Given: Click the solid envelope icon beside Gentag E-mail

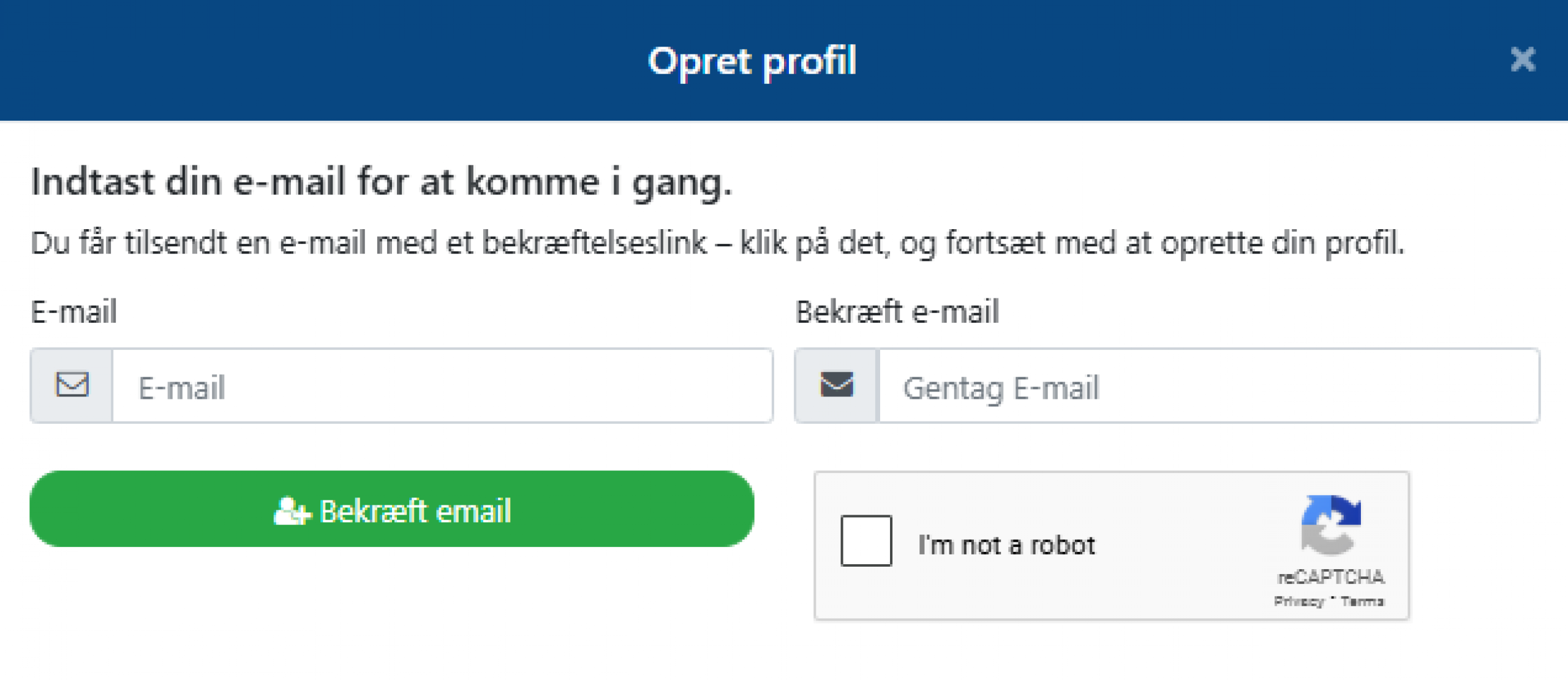Looking at the screenshot, I should pos(837,385).
